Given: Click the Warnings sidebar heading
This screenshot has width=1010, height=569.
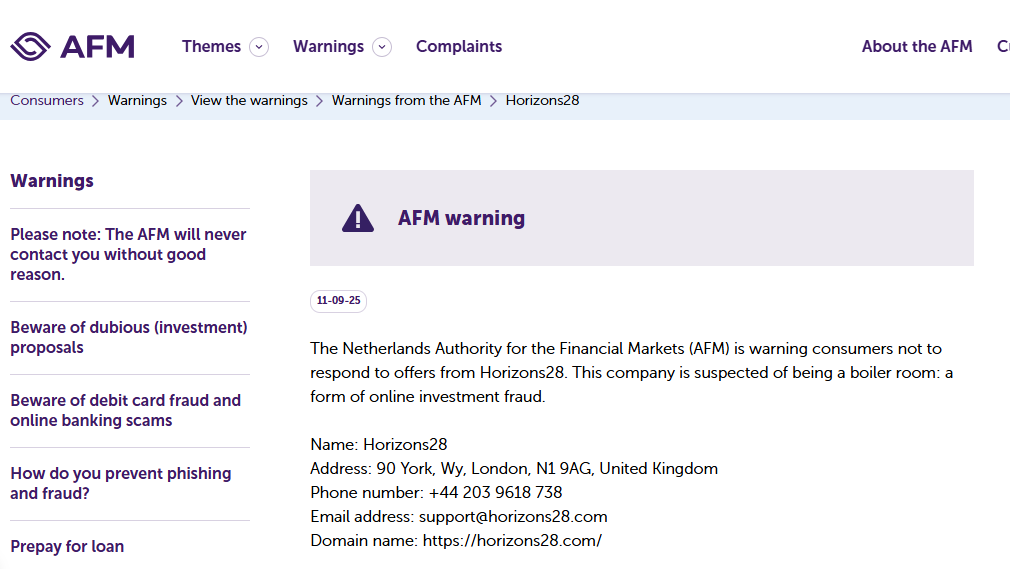Looking at the screenshot, I should tap(52, 181).
